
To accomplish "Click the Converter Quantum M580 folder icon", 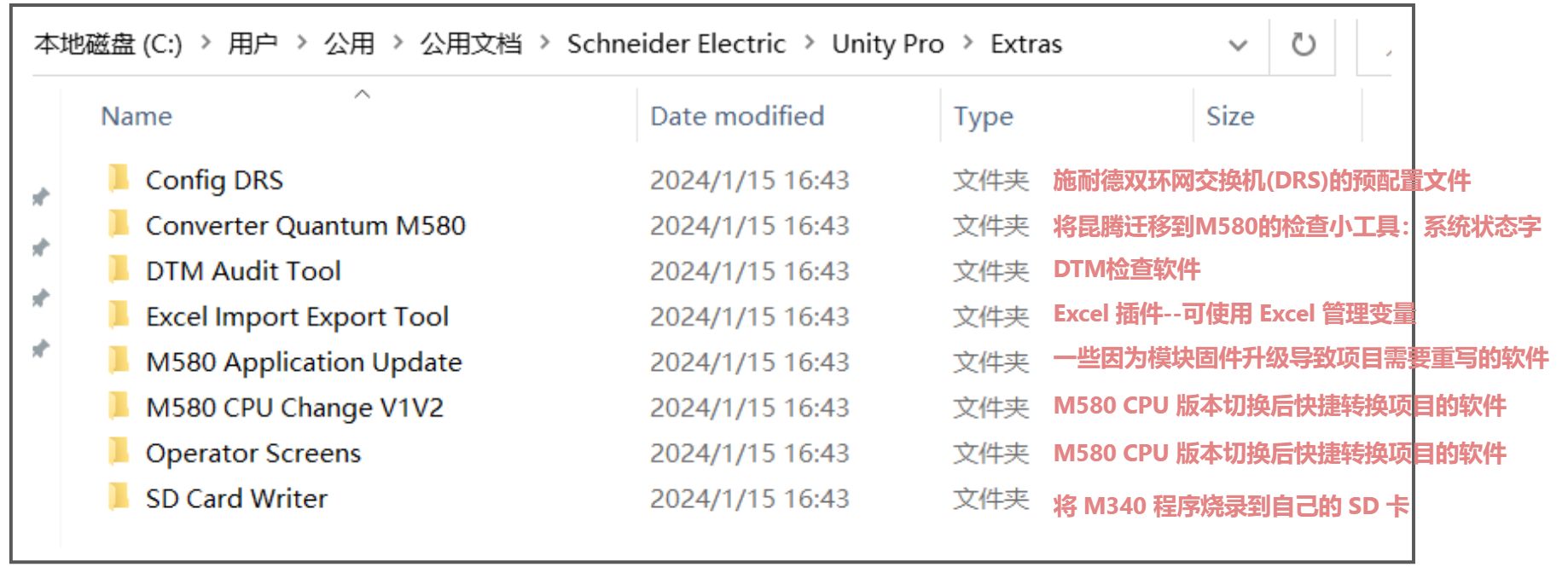I will pos(119,224).
